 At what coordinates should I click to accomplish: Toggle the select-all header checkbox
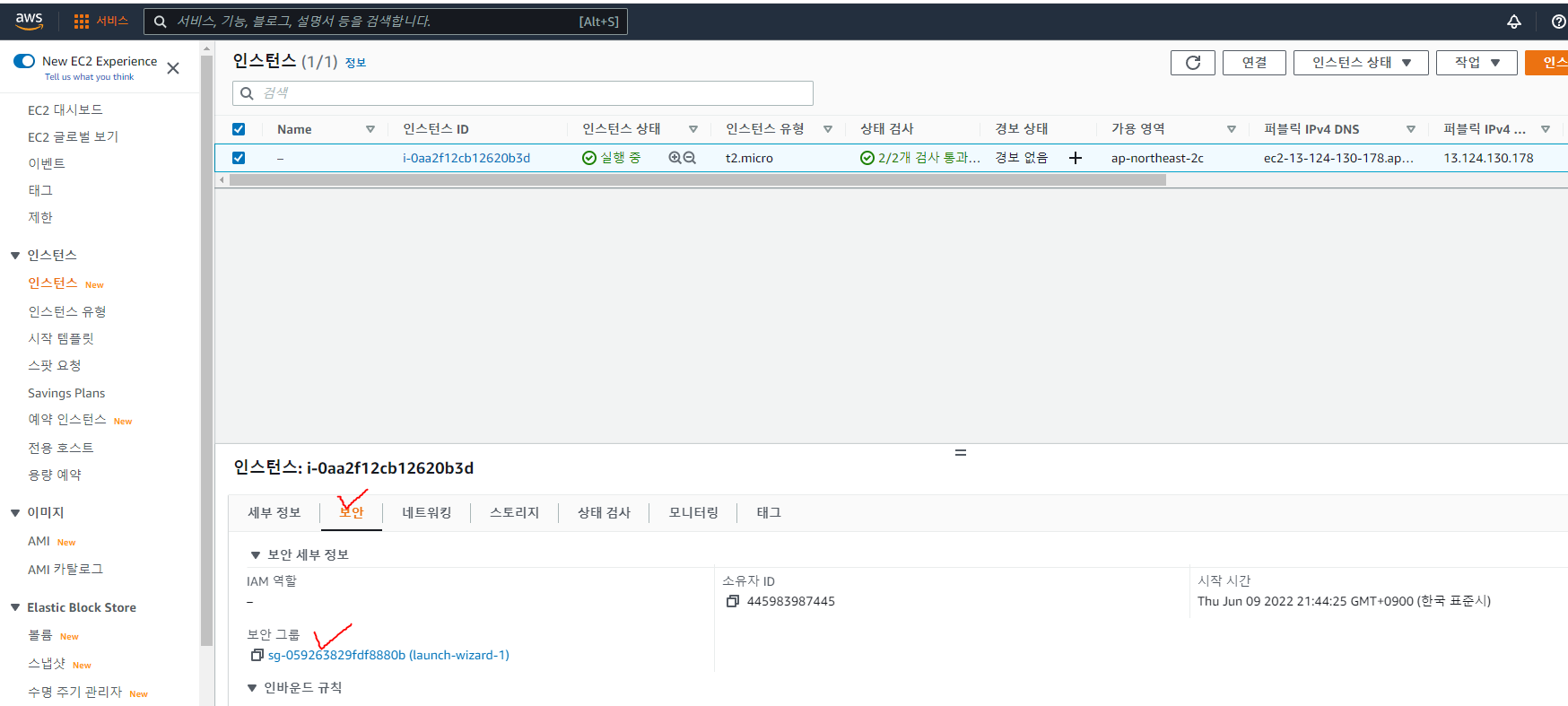pyautogui.click(x=239, y=129)
